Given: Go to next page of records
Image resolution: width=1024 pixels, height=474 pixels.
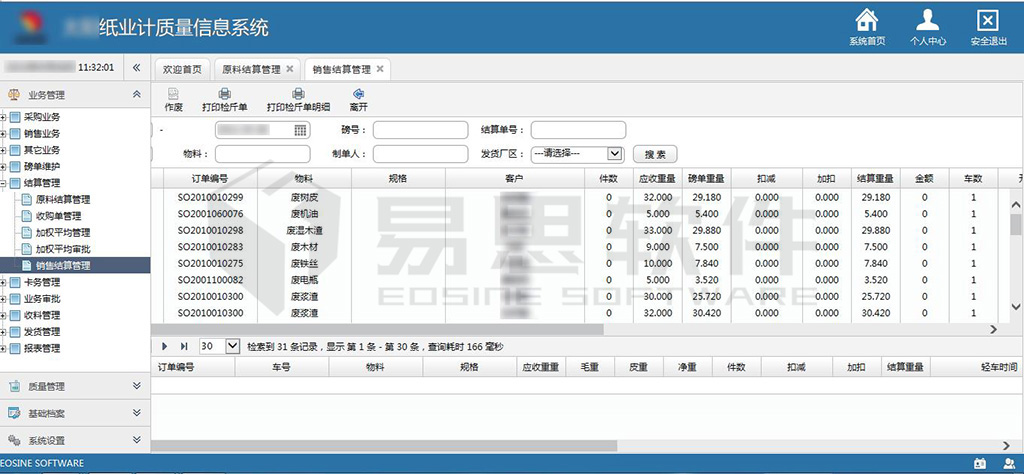Looking at the screenshot, I should (x=165, y=346).
